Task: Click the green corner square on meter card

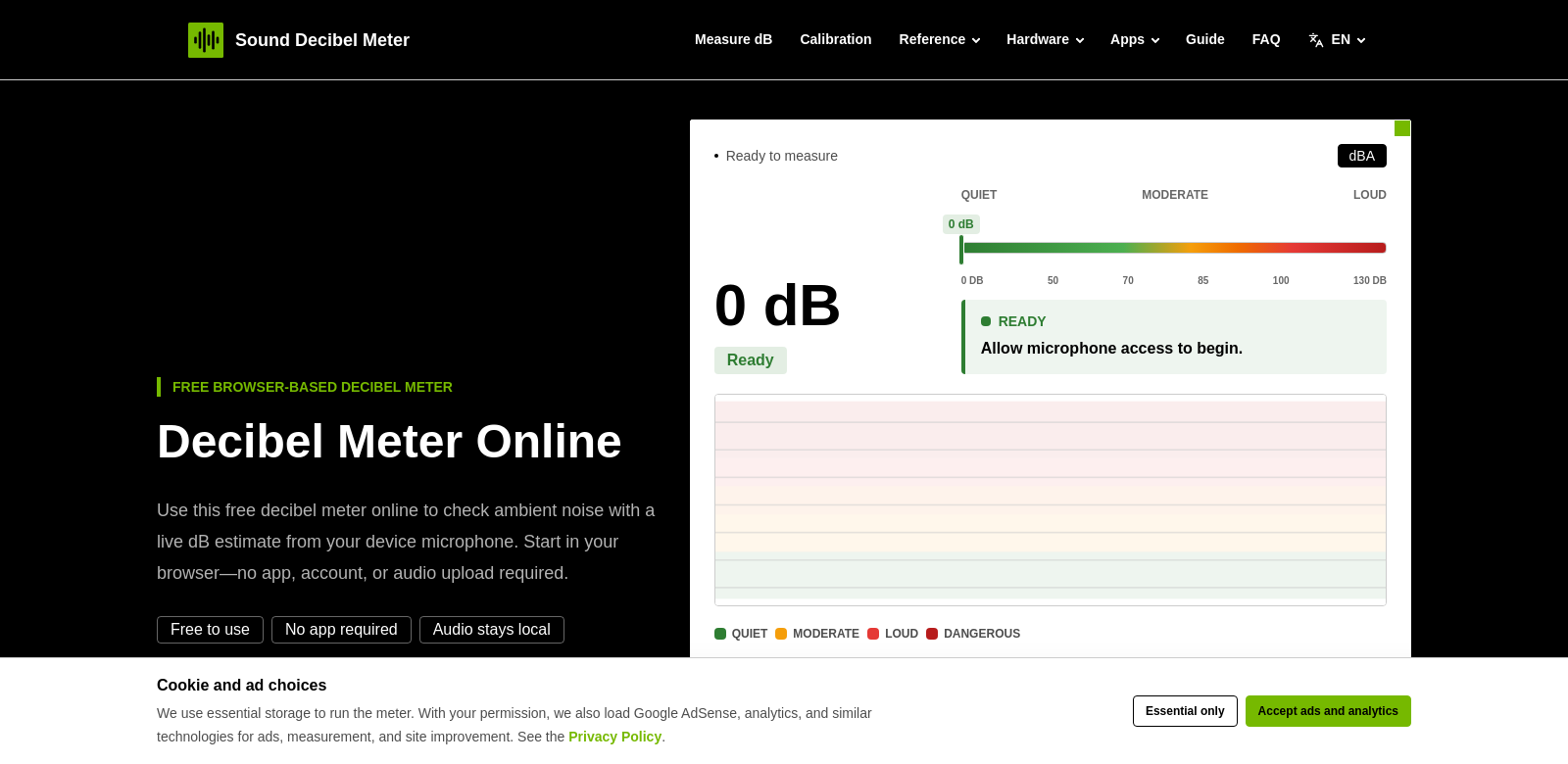Action: point(1402,128)
